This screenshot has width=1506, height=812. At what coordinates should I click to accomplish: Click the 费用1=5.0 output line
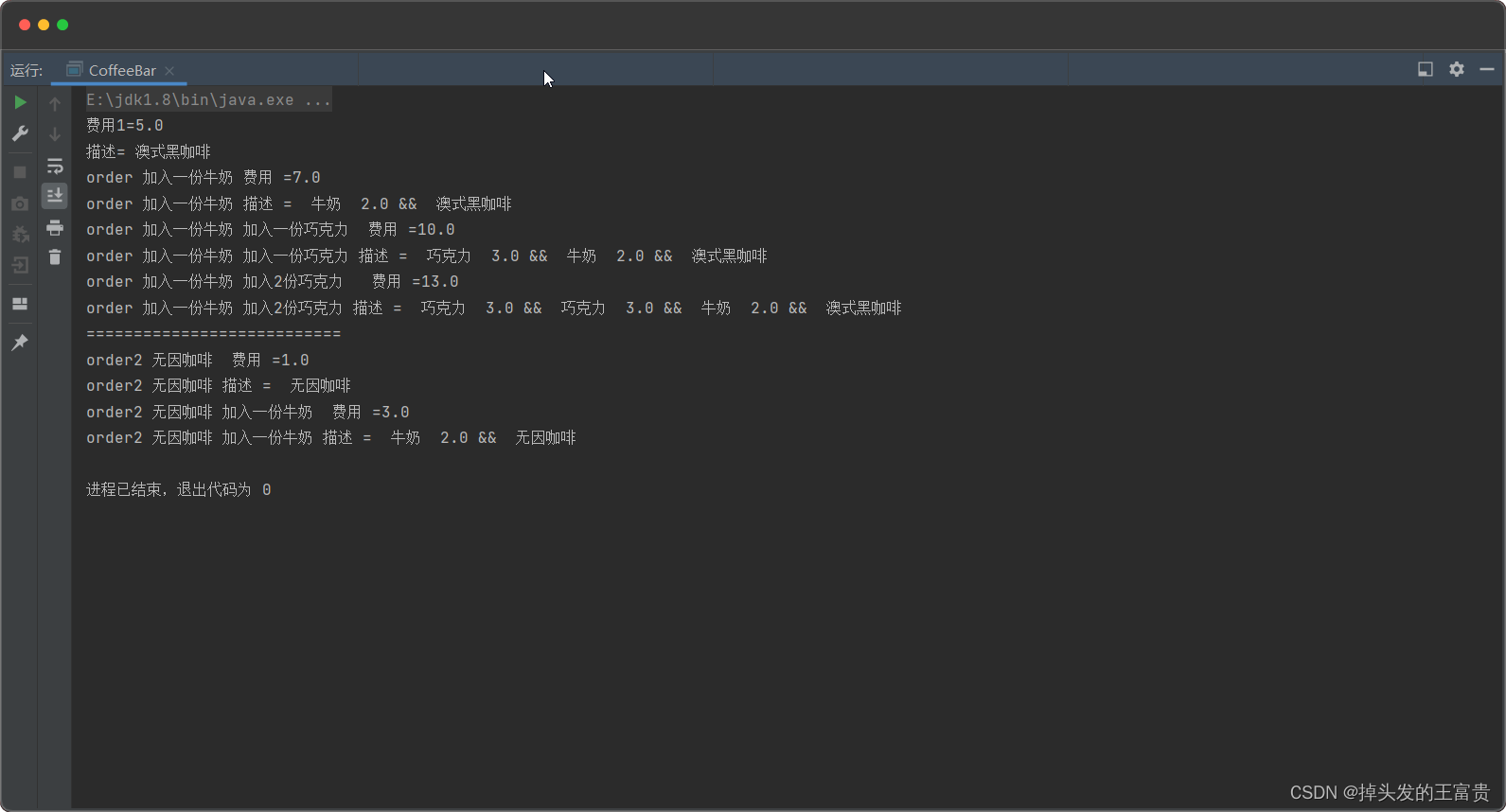coord(125,125)
